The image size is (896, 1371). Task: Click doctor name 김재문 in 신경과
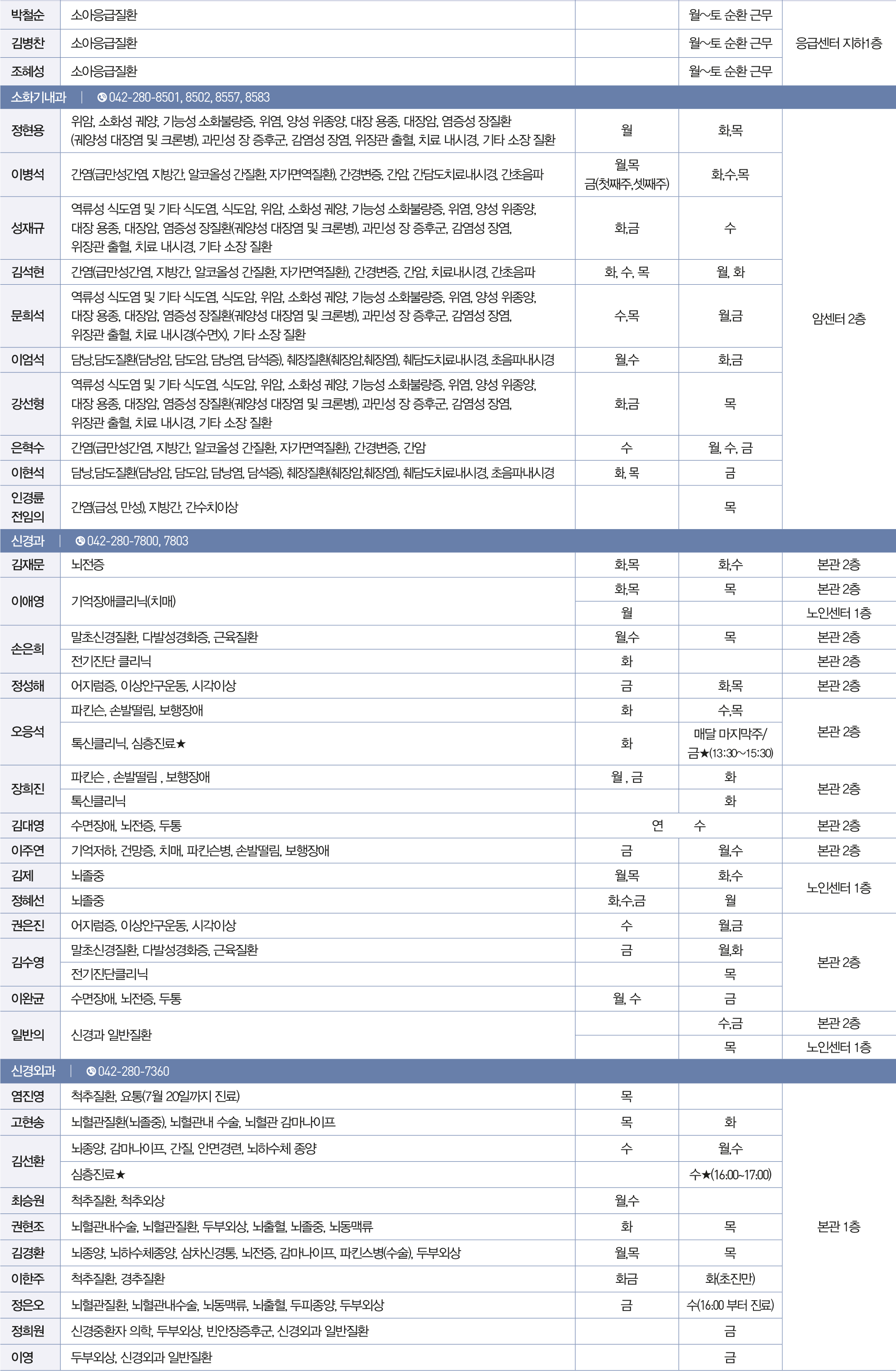coord(28,565)
